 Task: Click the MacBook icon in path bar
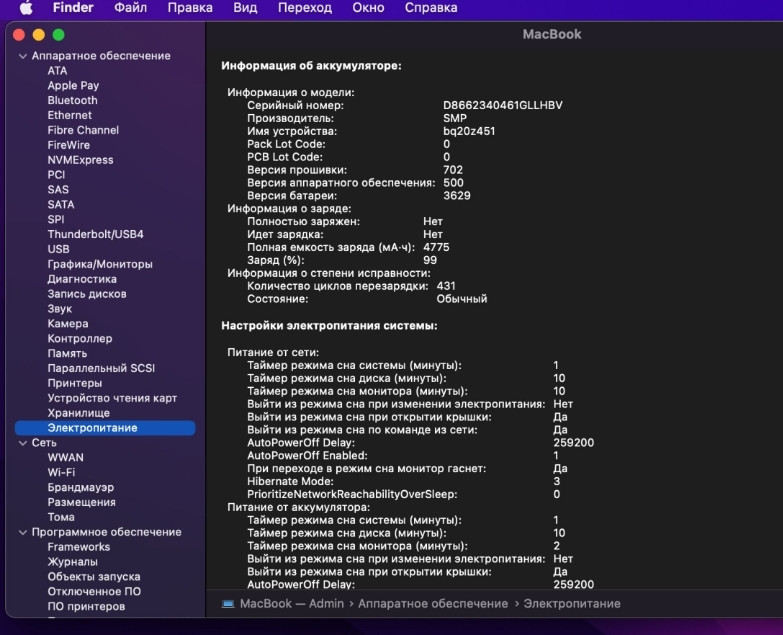(228, 603)
